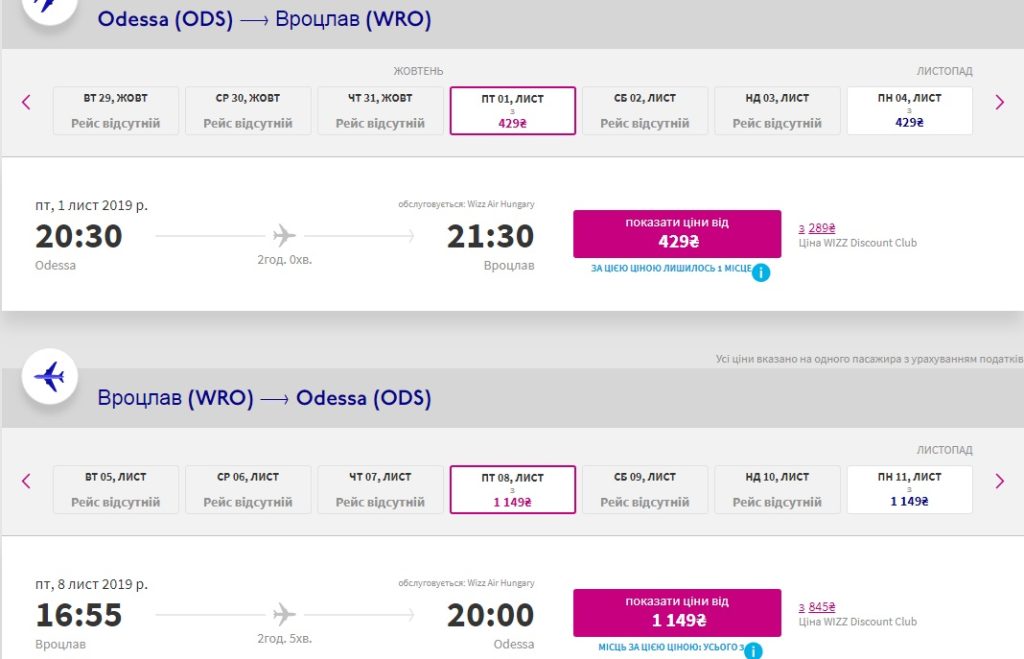
Task: Click the info icon under the 429₴ button
Action: pyautogui.click(x=761, y=272)
